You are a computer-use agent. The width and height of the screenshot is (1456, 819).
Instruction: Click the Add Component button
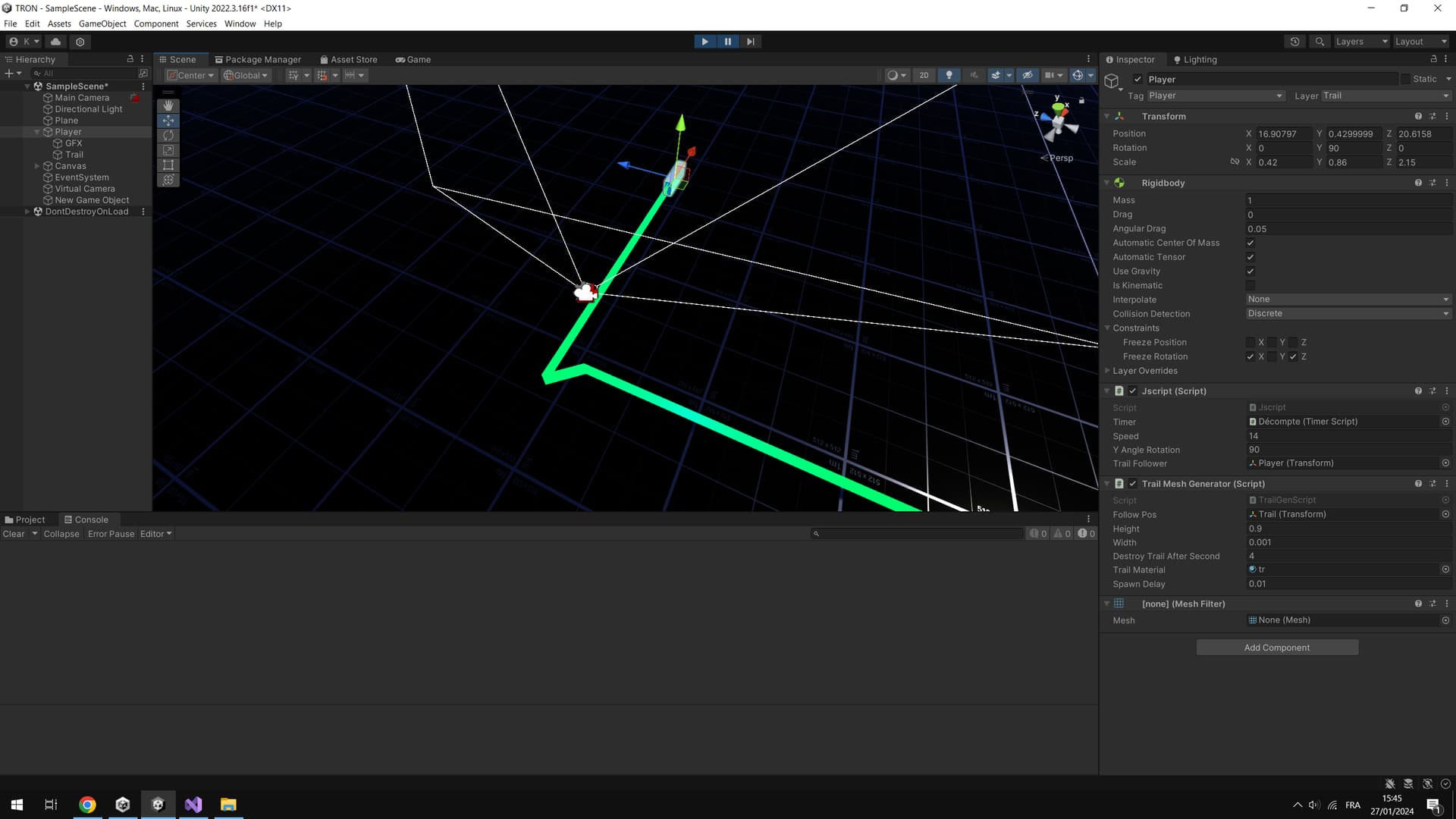coord(1277,647)
